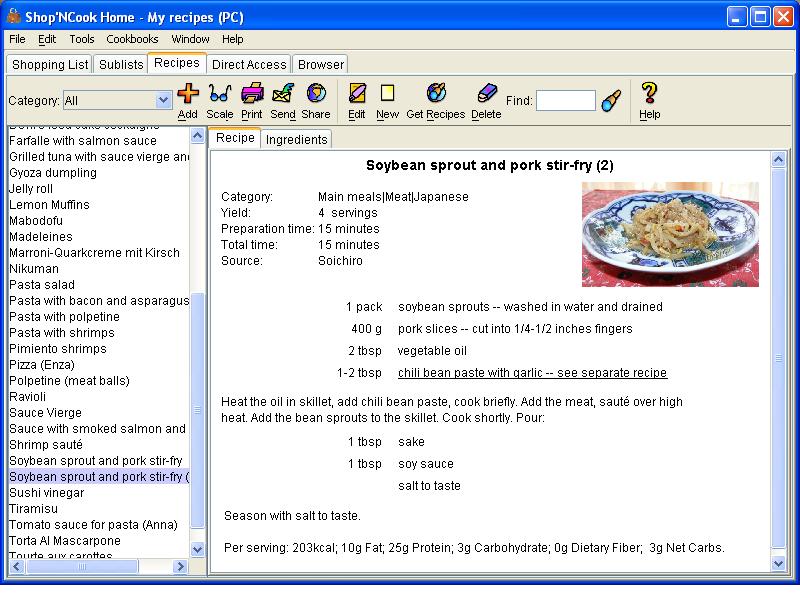Select the Tiramisu recipe in the list
The width and height of the screenshot is (800, 600).
[x=33, y=508]
